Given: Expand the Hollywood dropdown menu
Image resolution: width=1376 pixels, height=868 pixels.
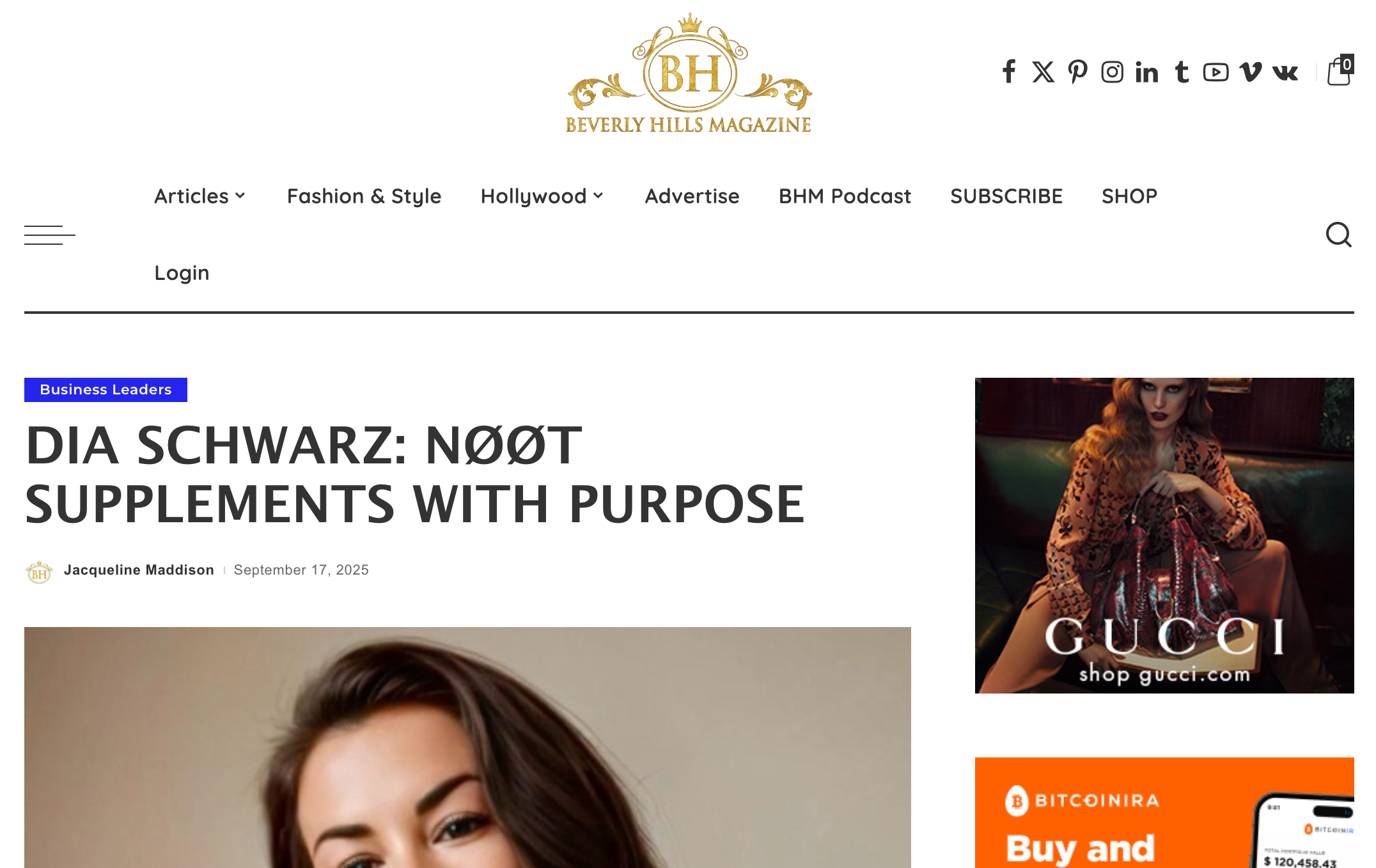Looking at the screenshot, I should tap(542, 196).
